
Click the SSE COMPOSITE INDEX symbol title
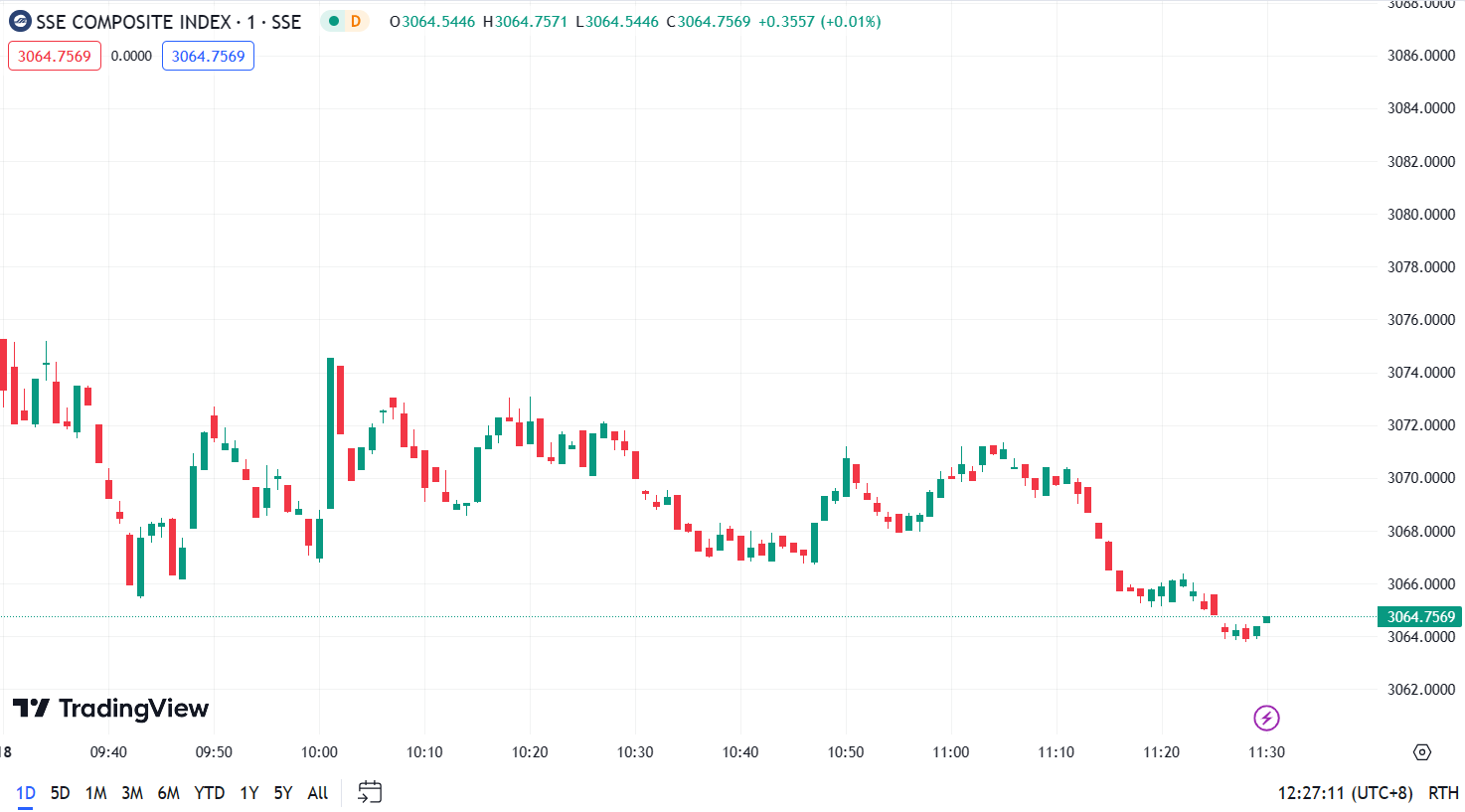point(133,22)
